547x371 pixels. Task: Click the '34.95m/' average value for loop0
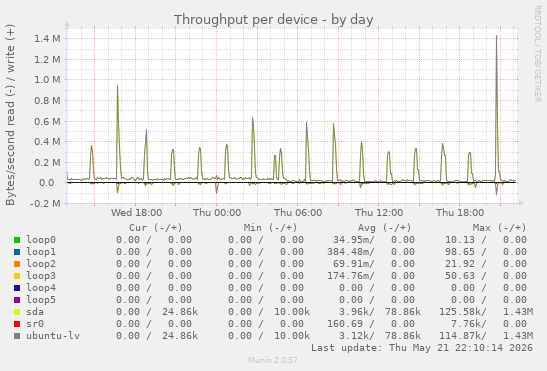354,240
